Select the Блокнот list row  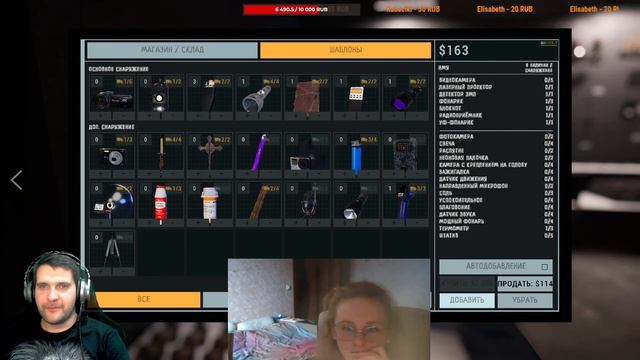tap(496, 108)
